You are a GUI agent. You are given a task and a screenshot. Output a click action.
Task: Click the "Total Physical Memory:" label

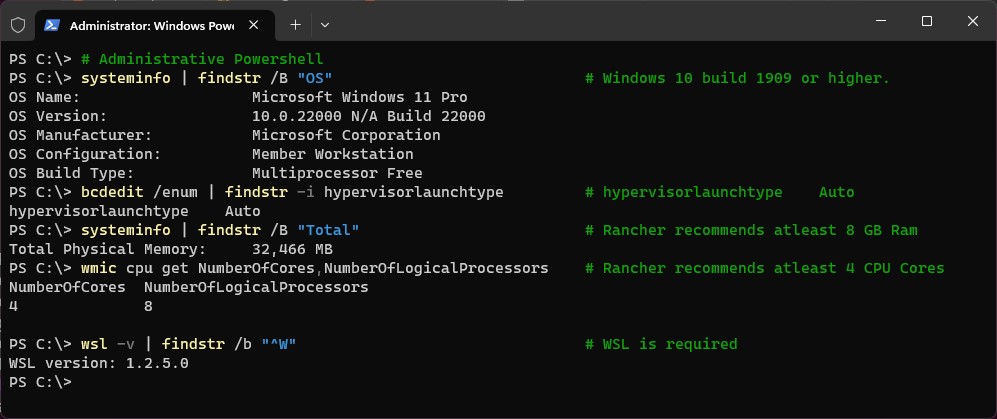(x=107, y=249)
